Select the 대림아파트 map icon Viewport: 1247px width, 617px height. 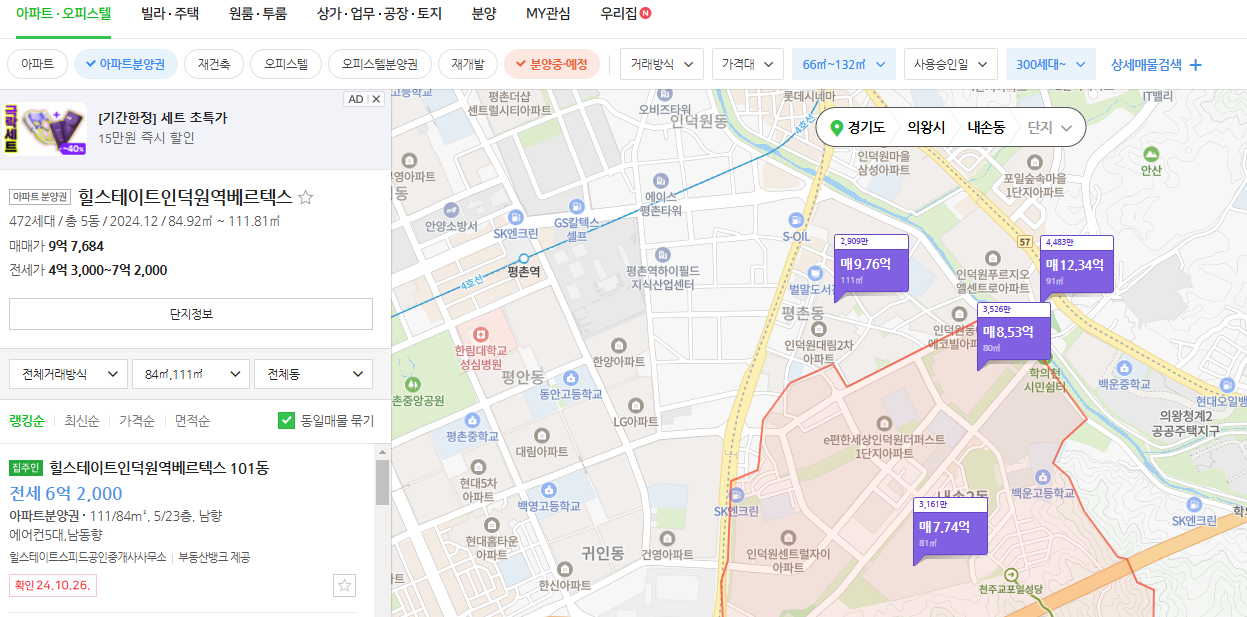tap(541, 435)
